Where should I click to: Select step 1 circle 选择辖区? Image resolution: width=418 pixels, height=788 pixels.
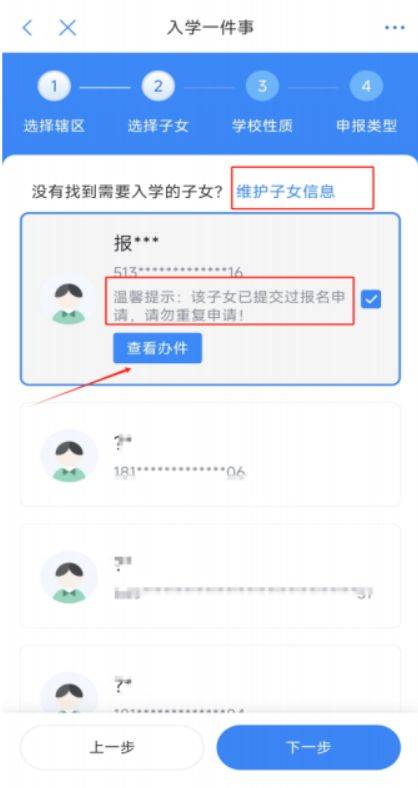[x=54, y=86]
